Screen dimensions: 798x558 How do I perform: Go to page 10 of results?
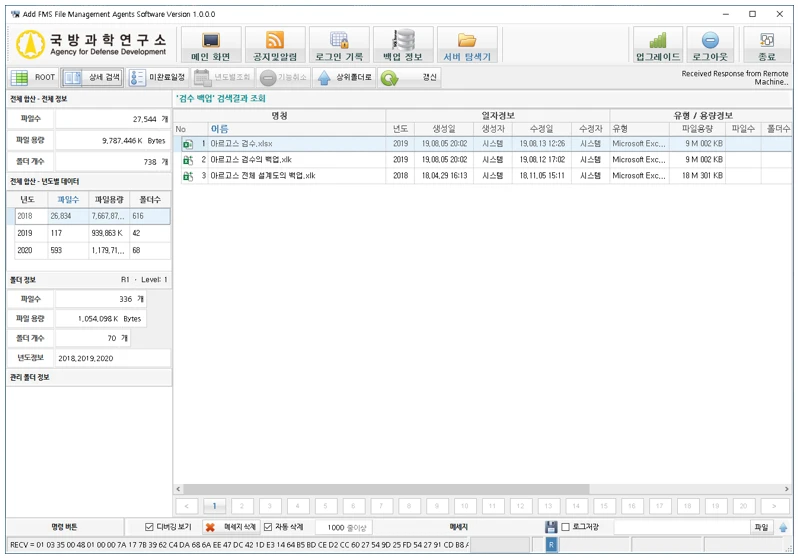click(x=465, y=506)
